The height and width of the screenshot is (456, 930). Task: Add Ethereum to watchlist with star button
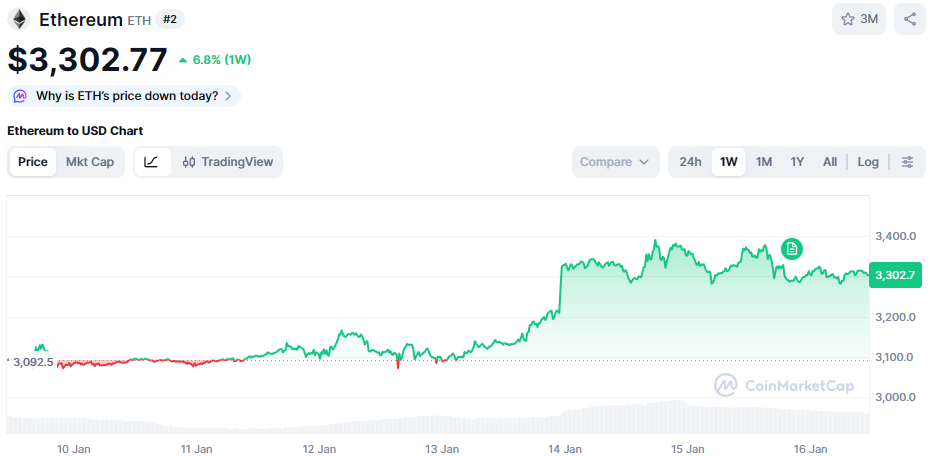859,19
